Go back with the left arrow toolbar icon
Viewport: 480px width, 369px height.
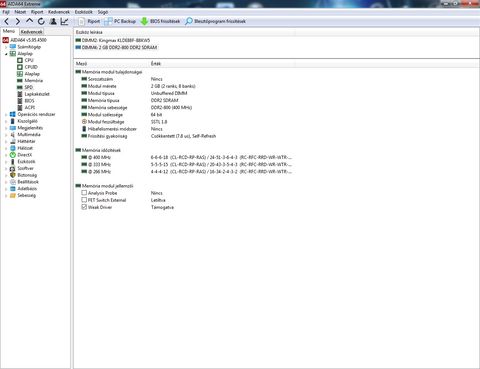pyautogui.click(x=7, y=22)
